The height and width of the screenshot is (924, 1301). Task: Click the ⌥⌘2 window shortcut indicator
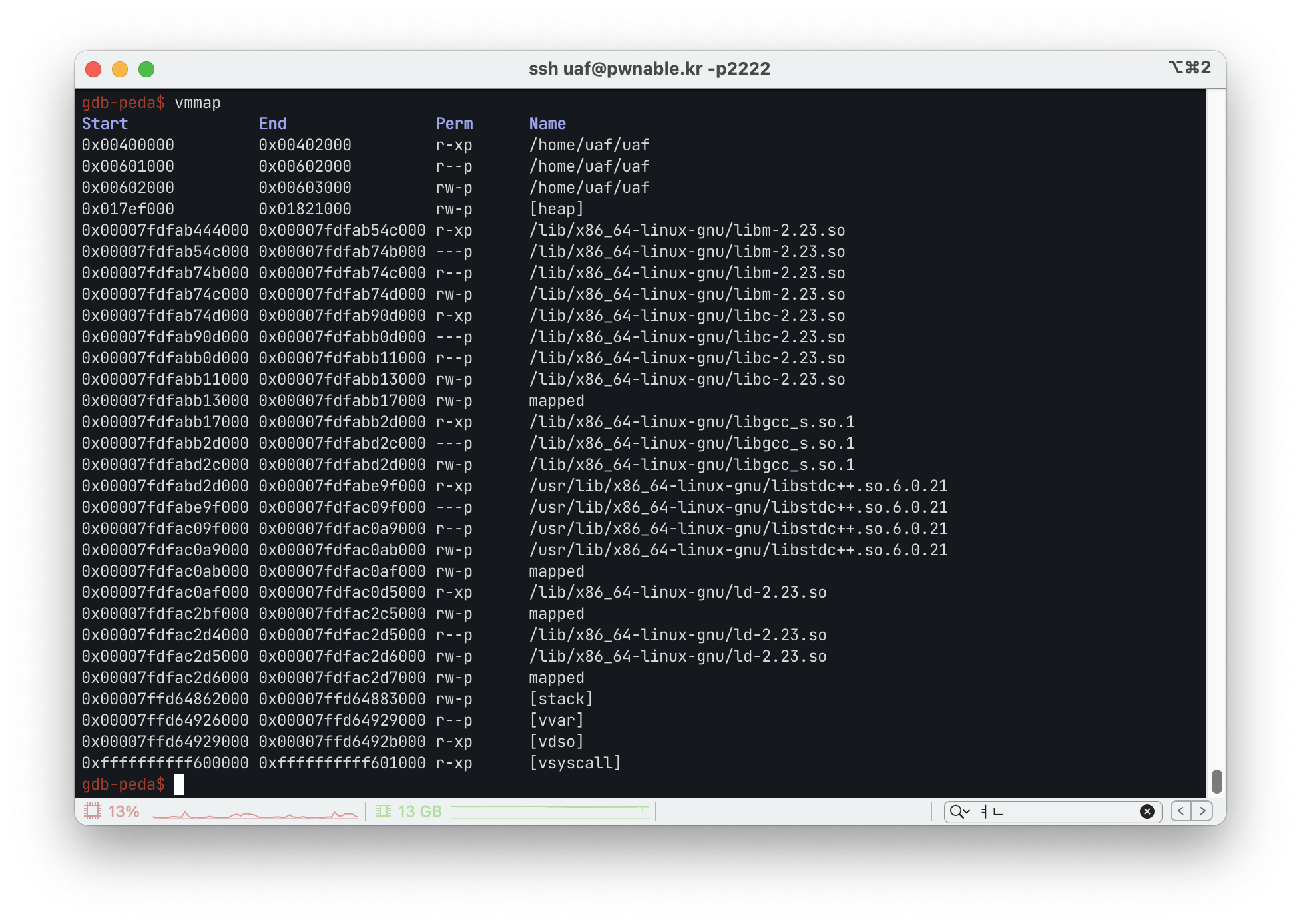1189,67
